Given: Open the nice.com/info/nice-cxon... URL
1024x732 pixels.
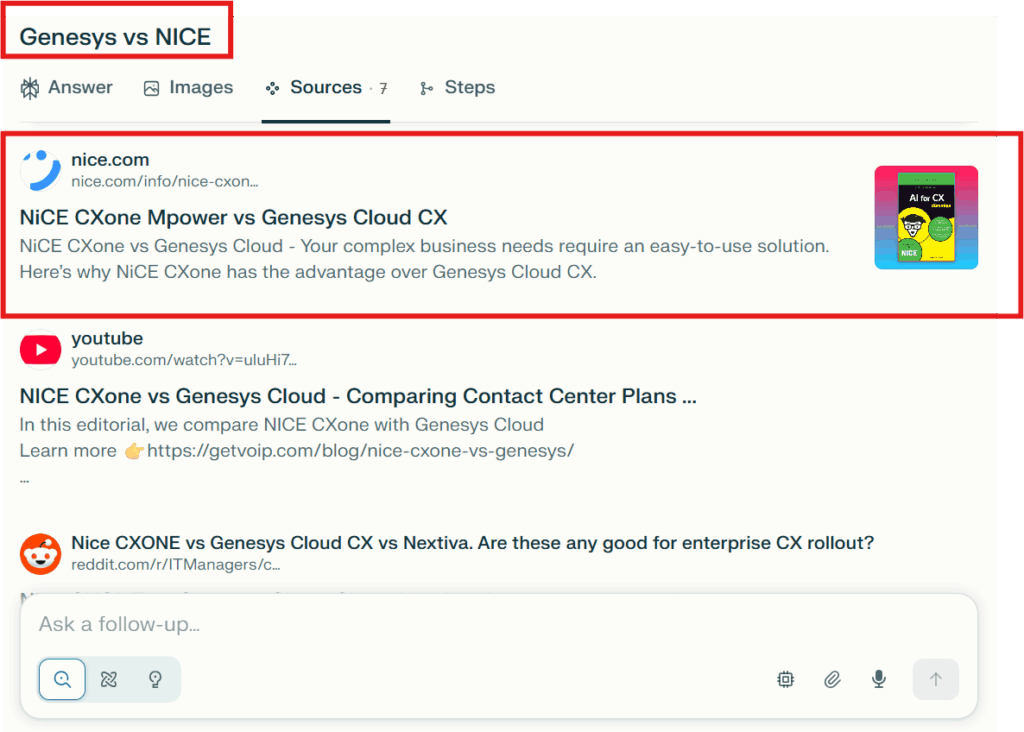Looking at the screenshot, I should click(165, 182).
